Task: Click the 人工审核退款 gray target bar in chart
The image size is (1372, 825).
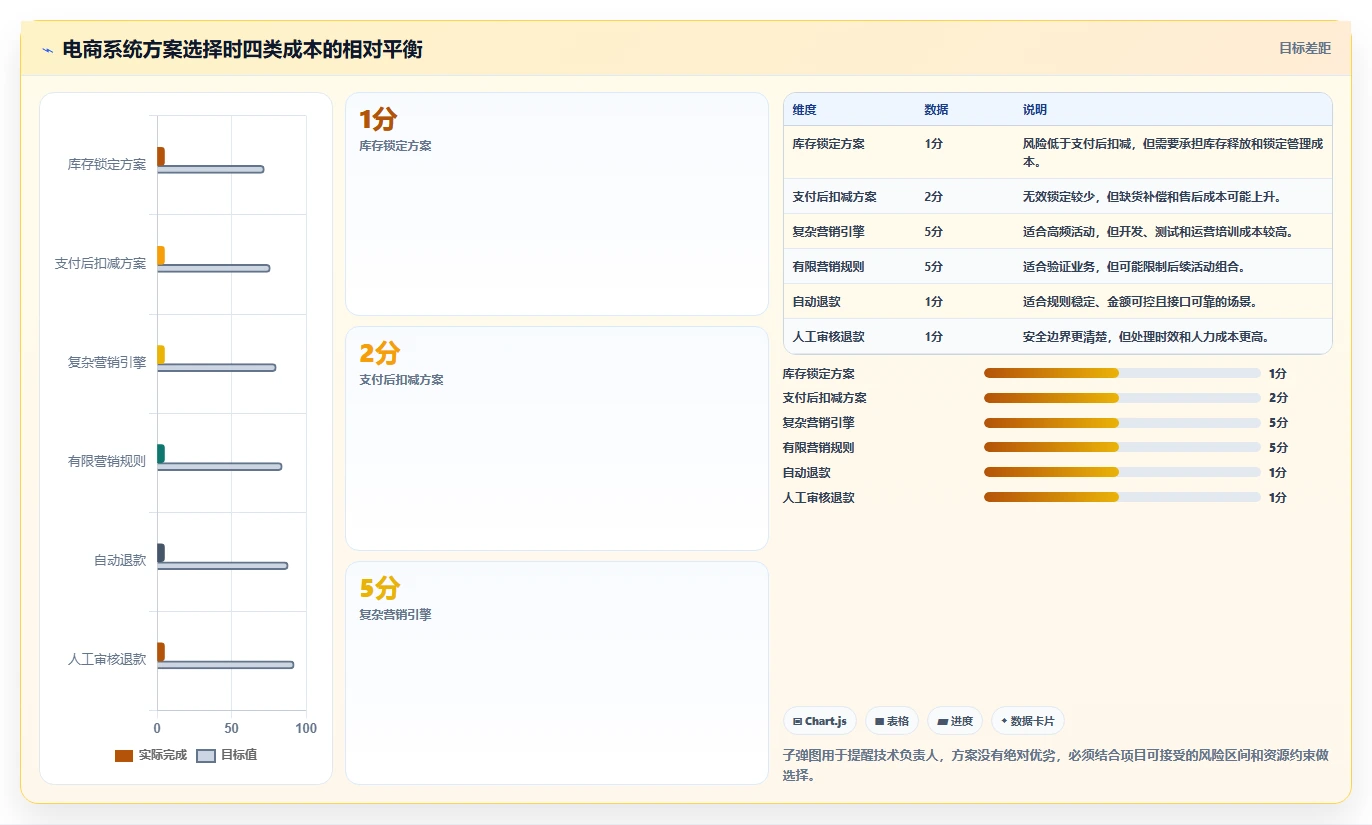Action: (225, 664)
